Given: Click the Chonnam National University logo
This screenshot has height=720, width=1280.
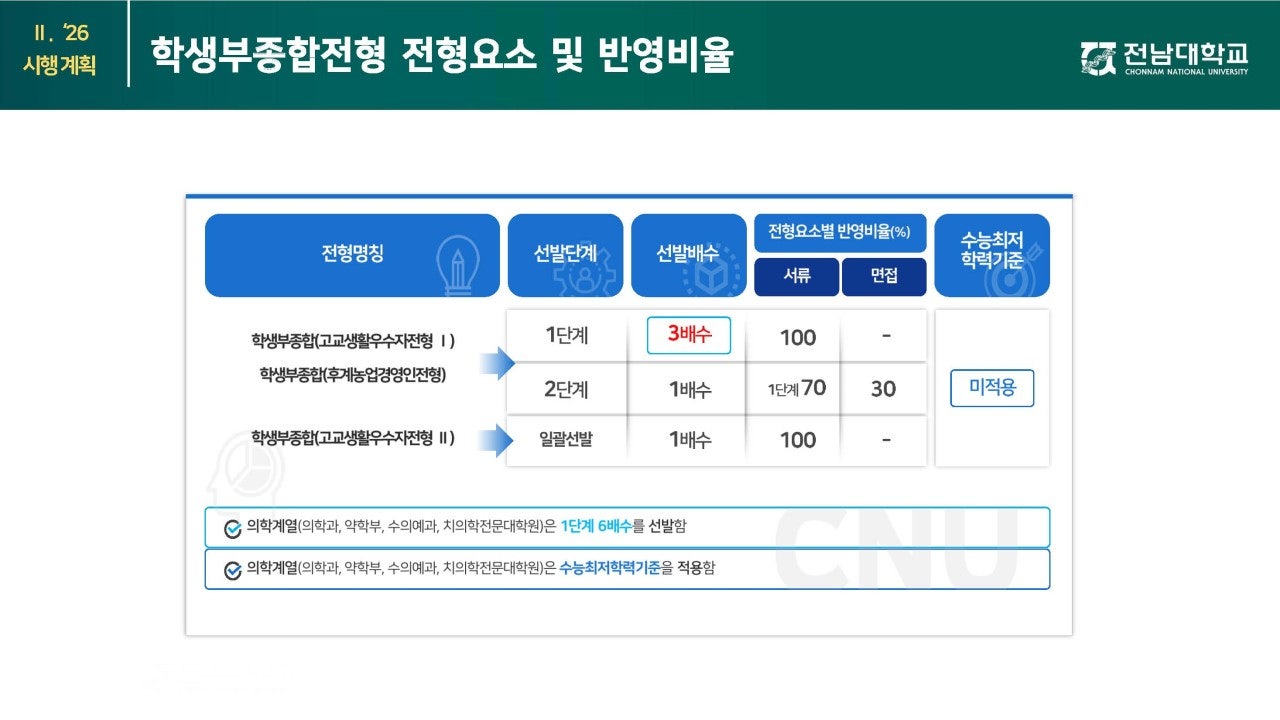Looking at the screenshot, I should (x=1165, y=58).
